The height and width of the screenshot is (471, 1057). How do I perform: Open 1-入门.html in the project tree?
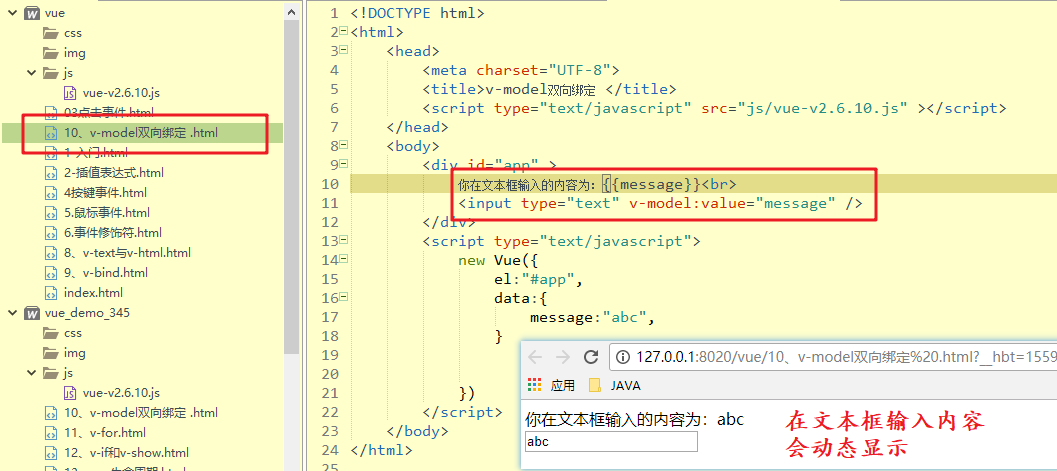(96, 152)
